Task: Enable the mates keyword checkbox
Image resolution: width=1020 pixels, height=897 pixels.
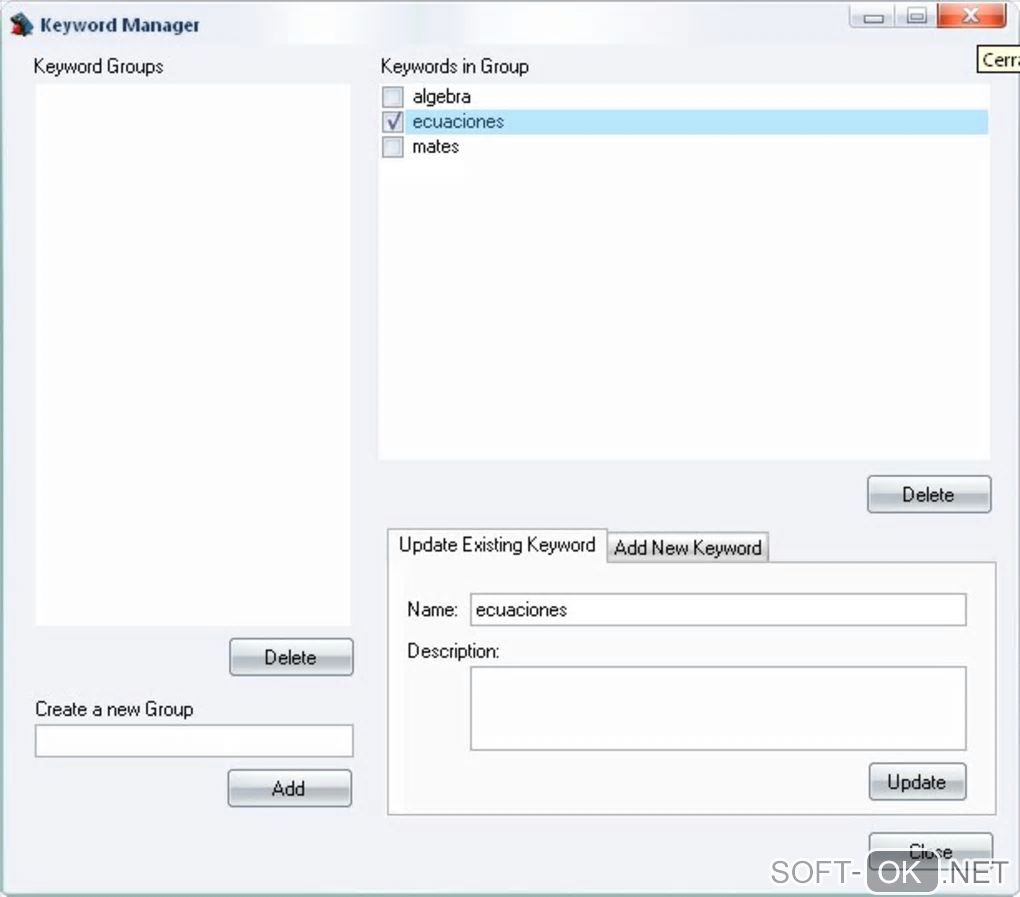Action: (x=393, y=147)
